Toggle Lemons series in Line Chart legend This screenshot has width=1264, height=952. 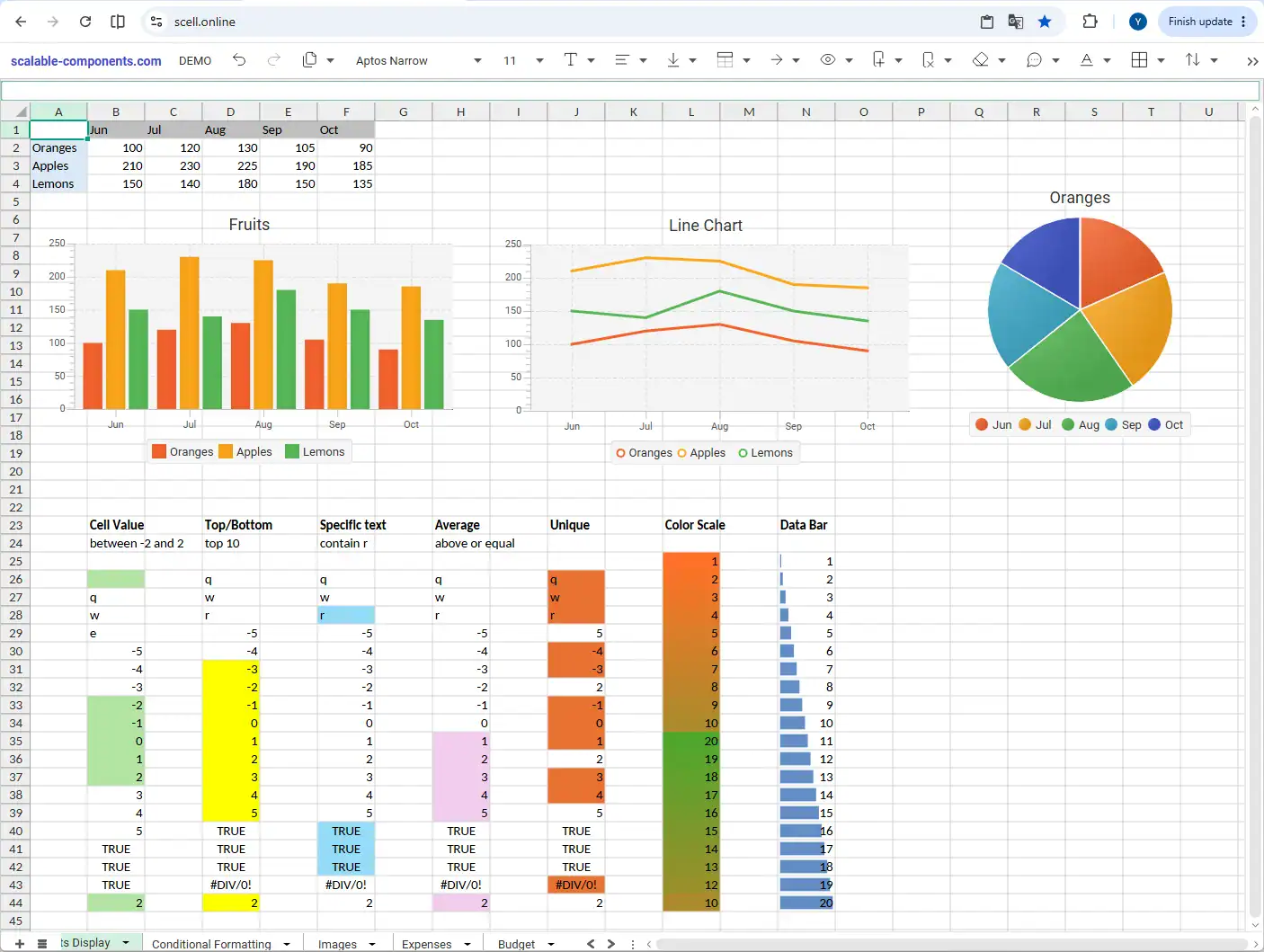click(766, 453)
